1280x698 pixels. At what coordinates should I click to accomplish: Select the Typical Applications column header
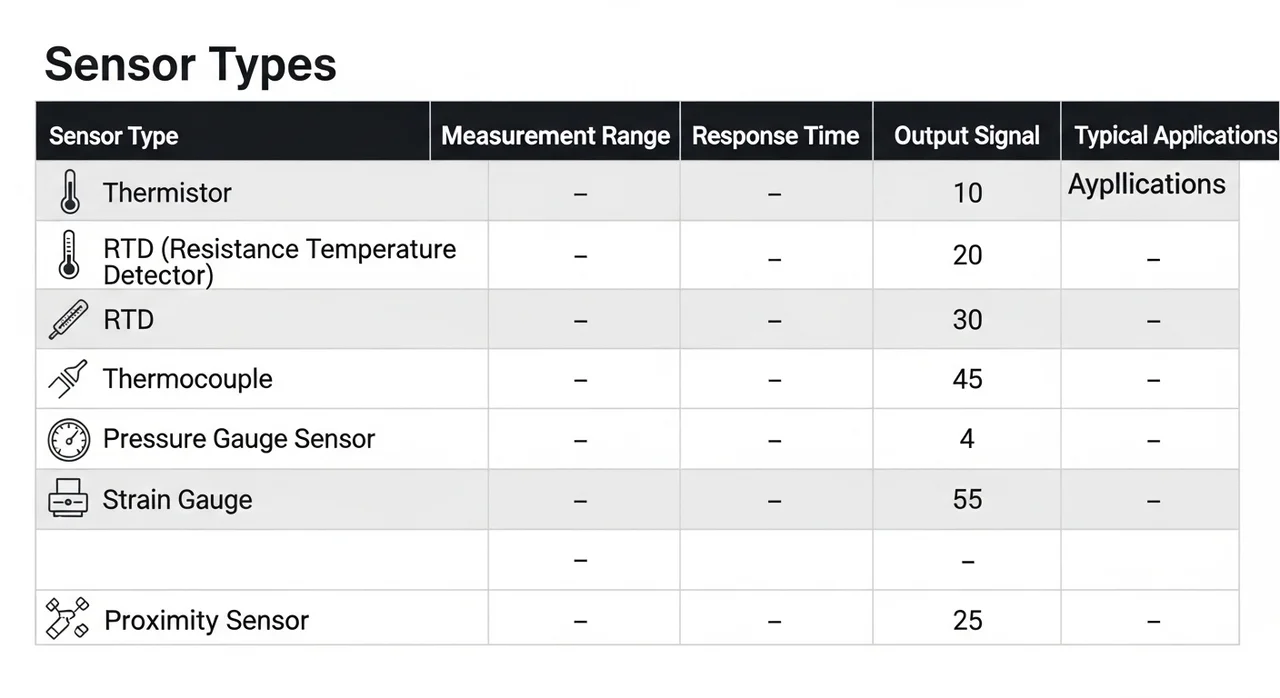(x=1175, y=136)
